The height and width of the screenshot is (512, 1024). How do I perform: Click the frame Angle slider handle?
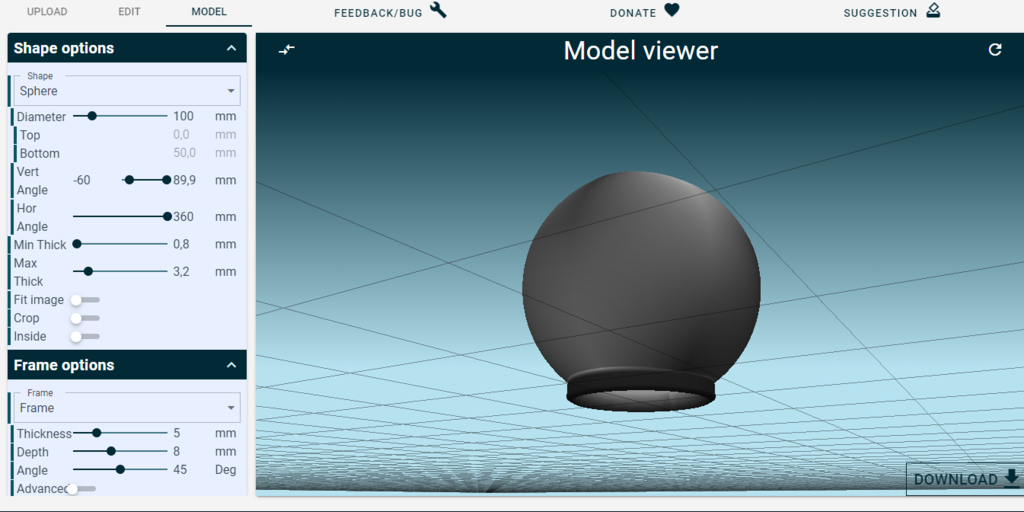[120, 469]
